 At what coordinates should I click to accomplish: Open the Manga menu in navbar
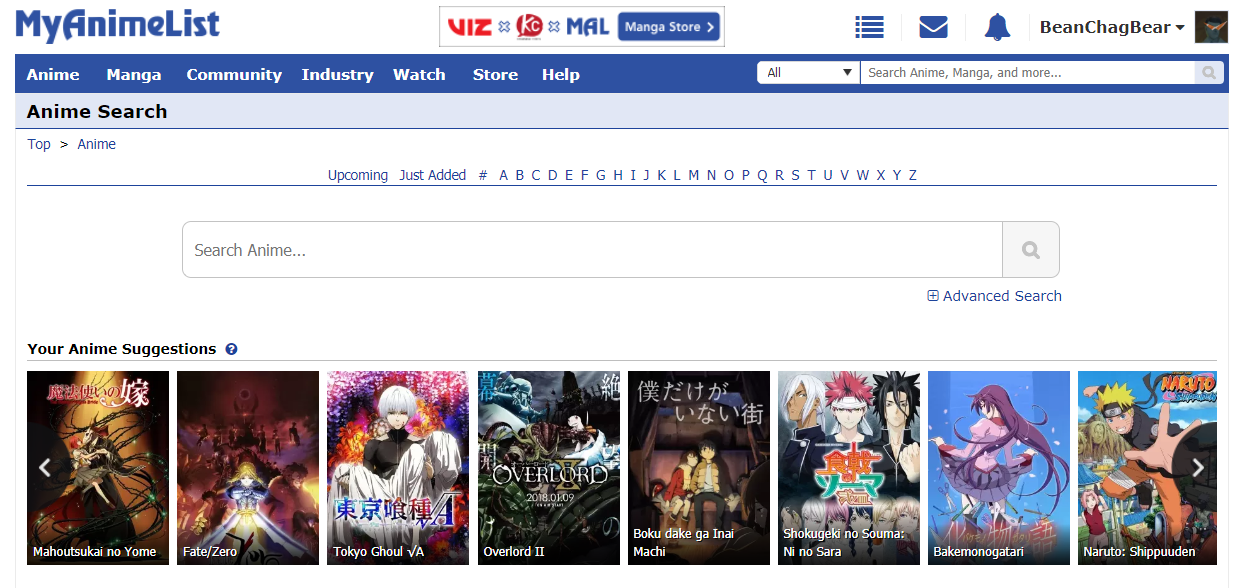[134, 74]
